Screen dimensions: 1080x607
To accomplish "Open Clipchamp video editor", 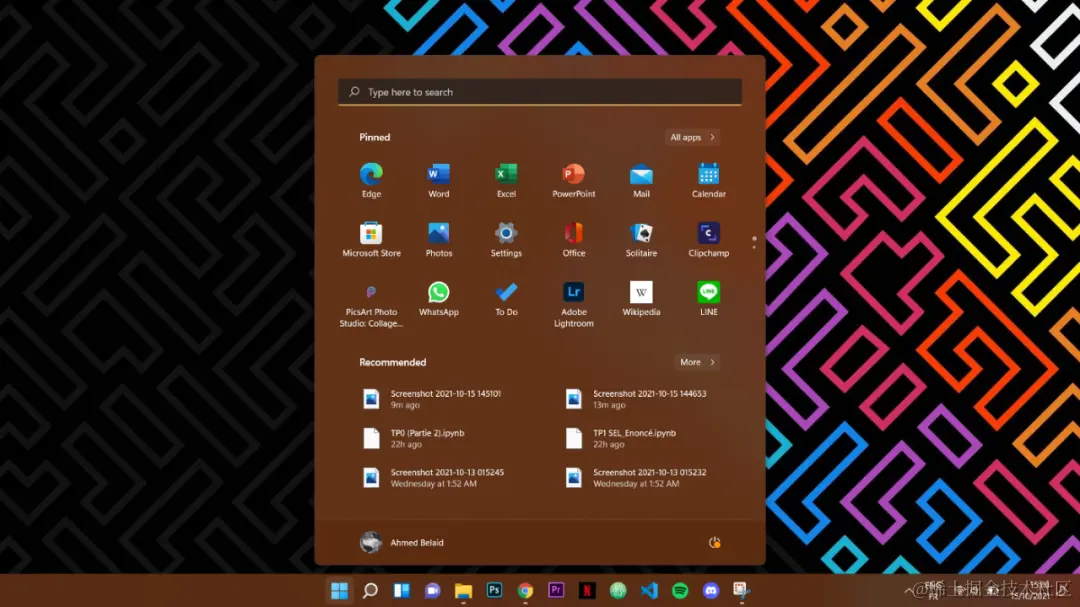I will coord(709,240).
